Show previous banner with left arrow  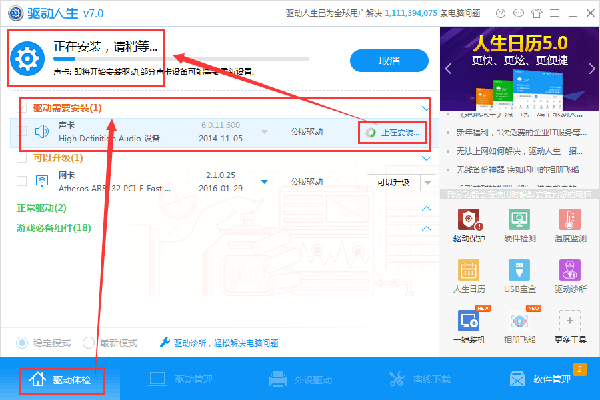(448, 69)
